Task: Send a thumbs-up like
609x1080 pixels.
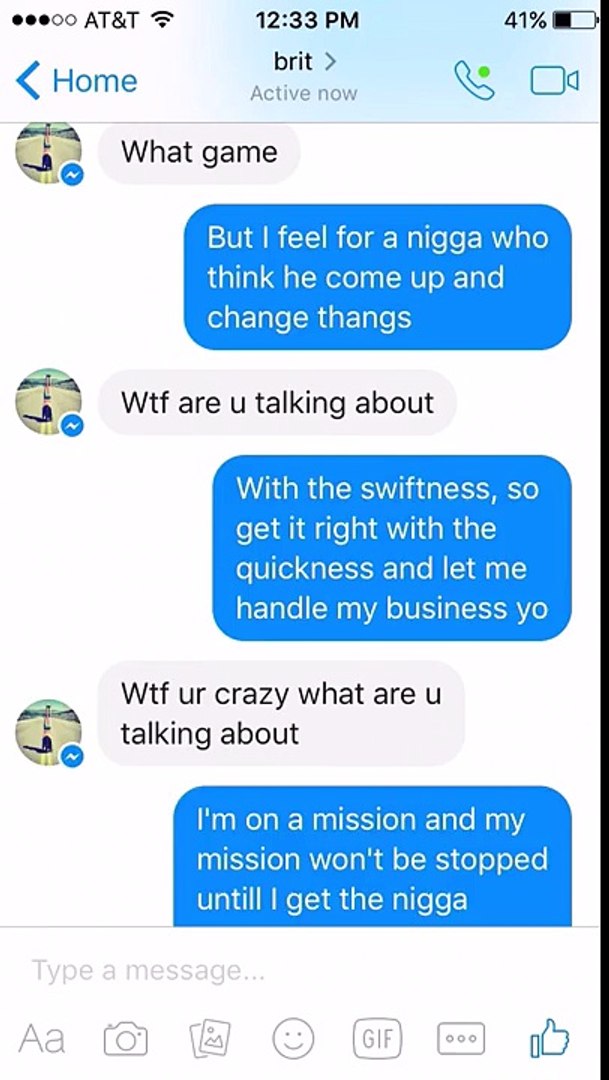Action: coord(549,1038)
